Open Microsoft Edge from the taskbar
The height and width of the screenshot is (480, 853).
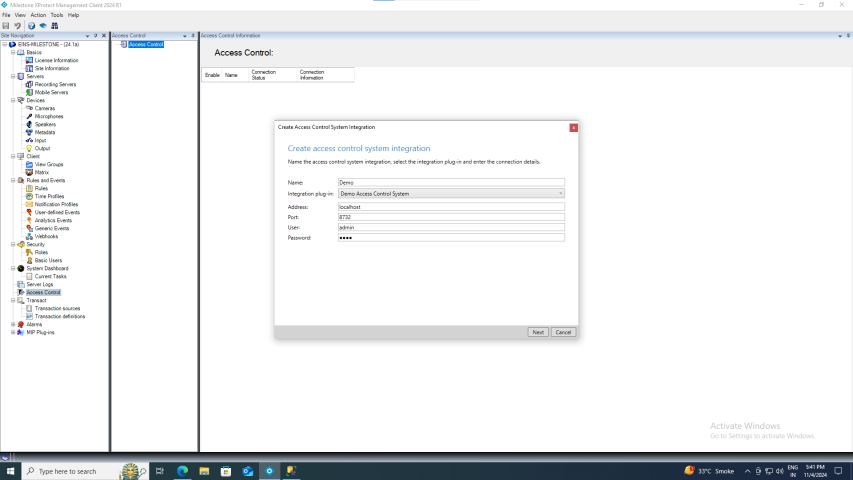click(182, 470)
